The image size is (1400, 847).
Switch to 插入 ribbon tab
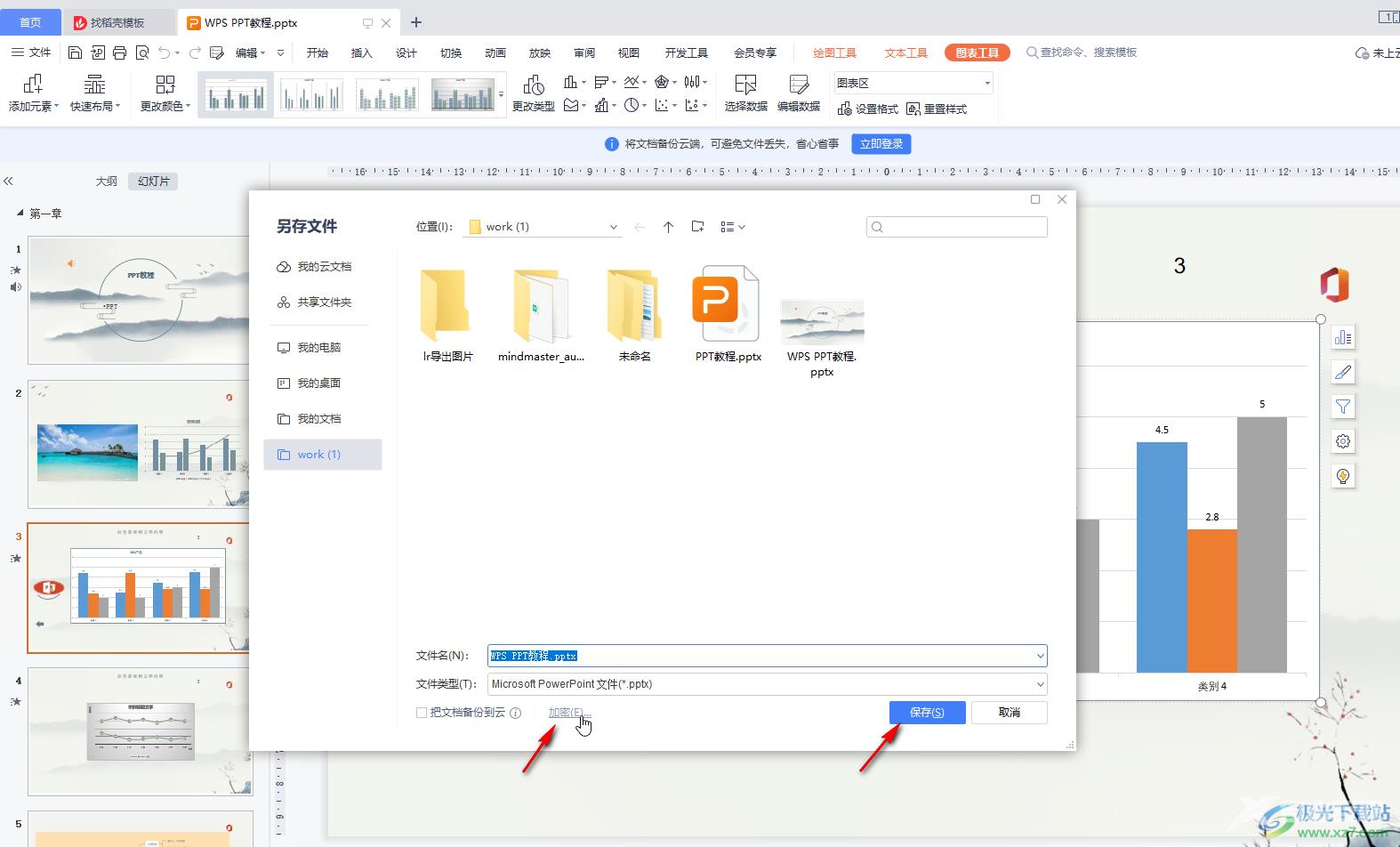click(x=362, y=52)
